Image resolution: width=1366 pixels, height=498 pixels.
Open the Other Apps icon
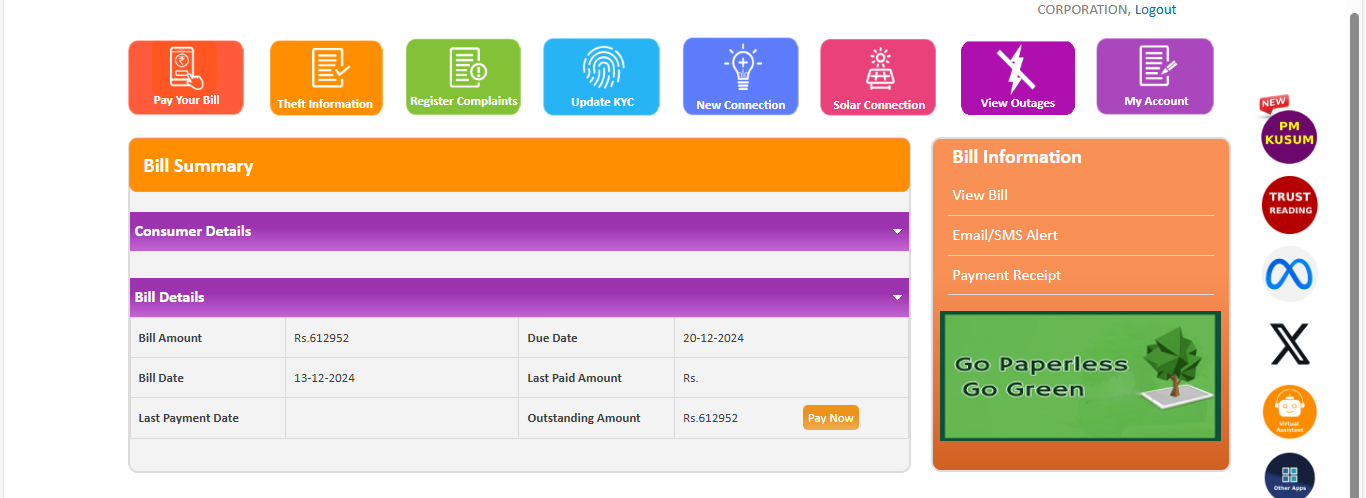point(1289,476)
